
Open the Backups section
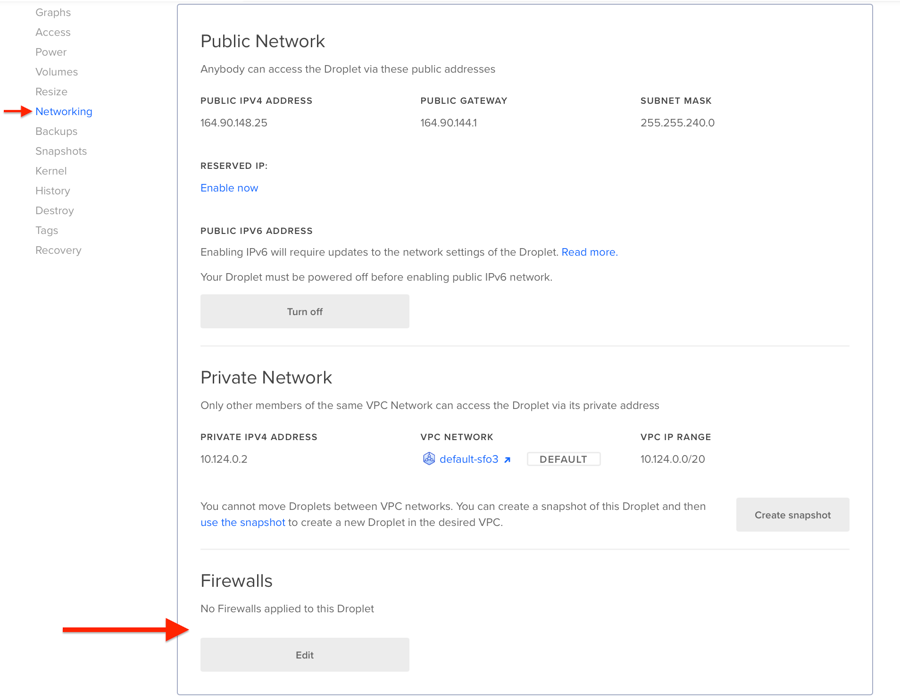(x=56, y=131)
